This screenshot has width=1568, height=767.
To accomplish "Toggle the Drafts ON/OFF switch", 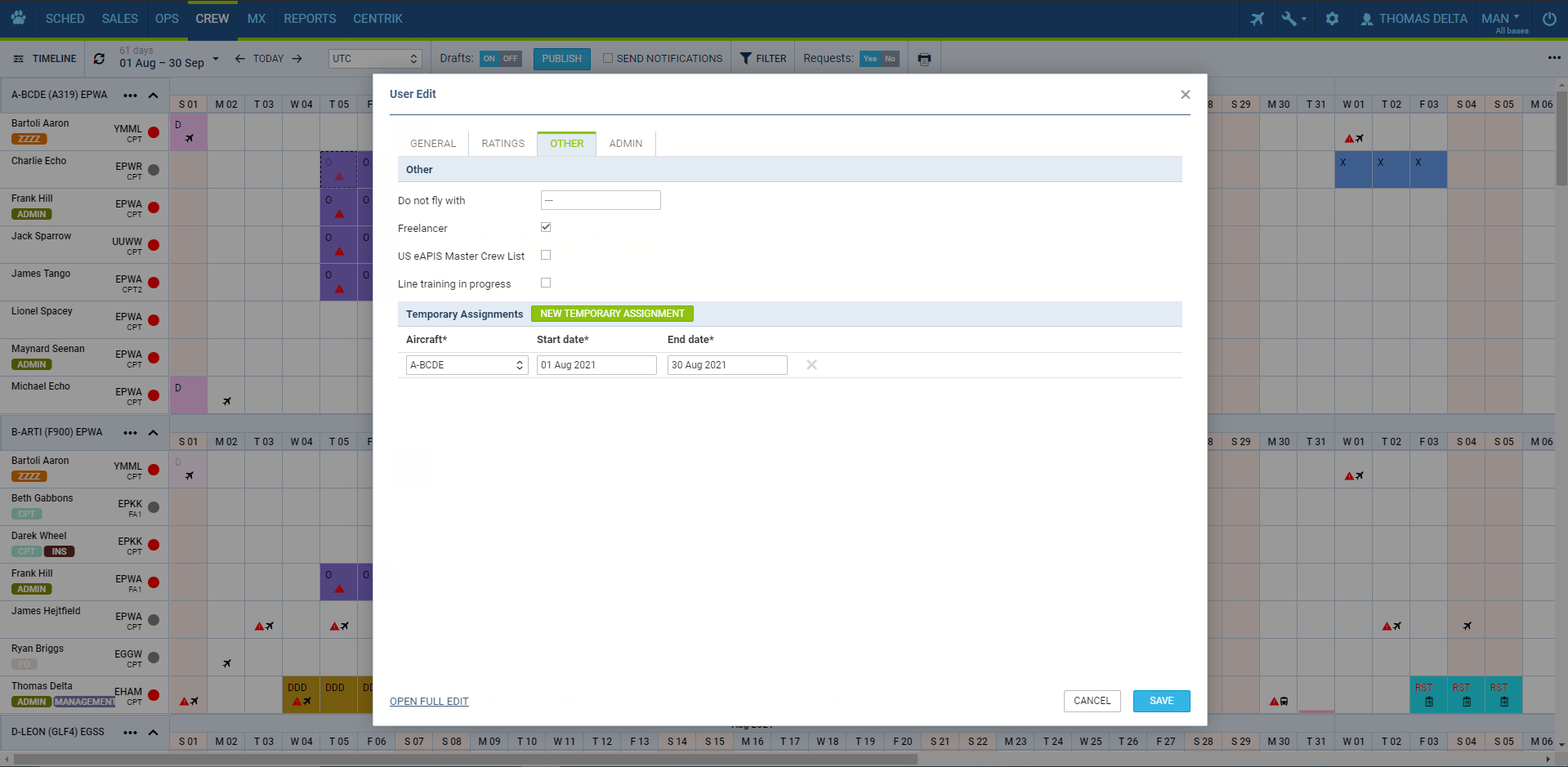I will pyautogui.click(x=500, y=59).
